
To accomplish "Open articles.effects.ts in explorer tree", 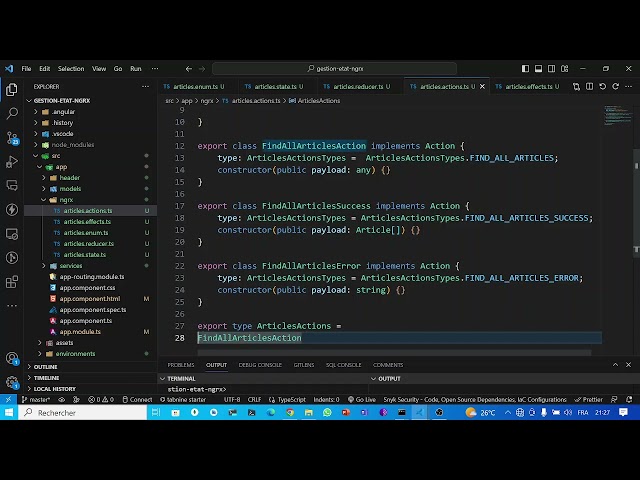I will point(87,222).
